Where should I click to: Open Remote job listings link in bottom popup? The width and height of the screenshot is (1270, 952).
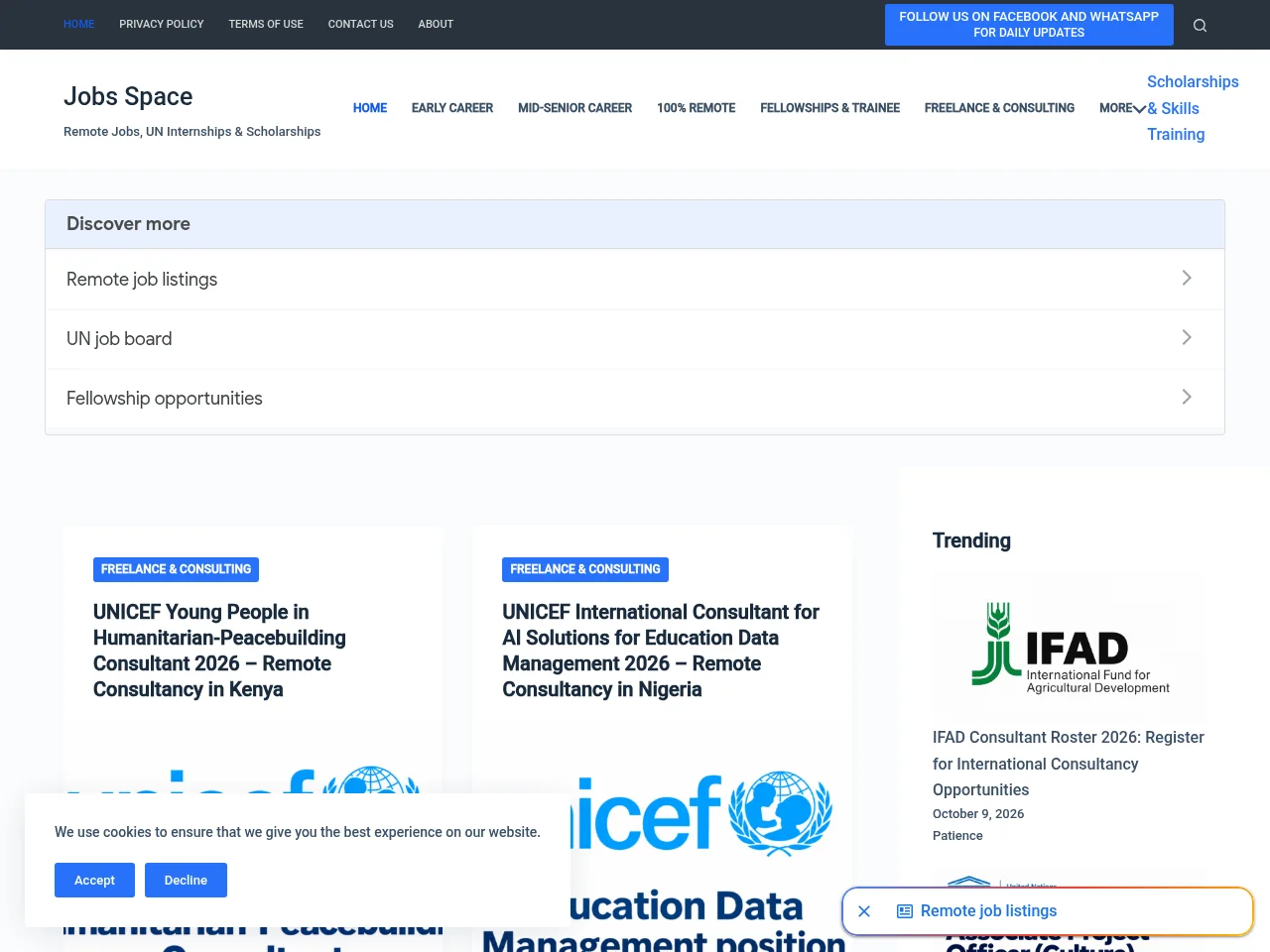point(988,911)
